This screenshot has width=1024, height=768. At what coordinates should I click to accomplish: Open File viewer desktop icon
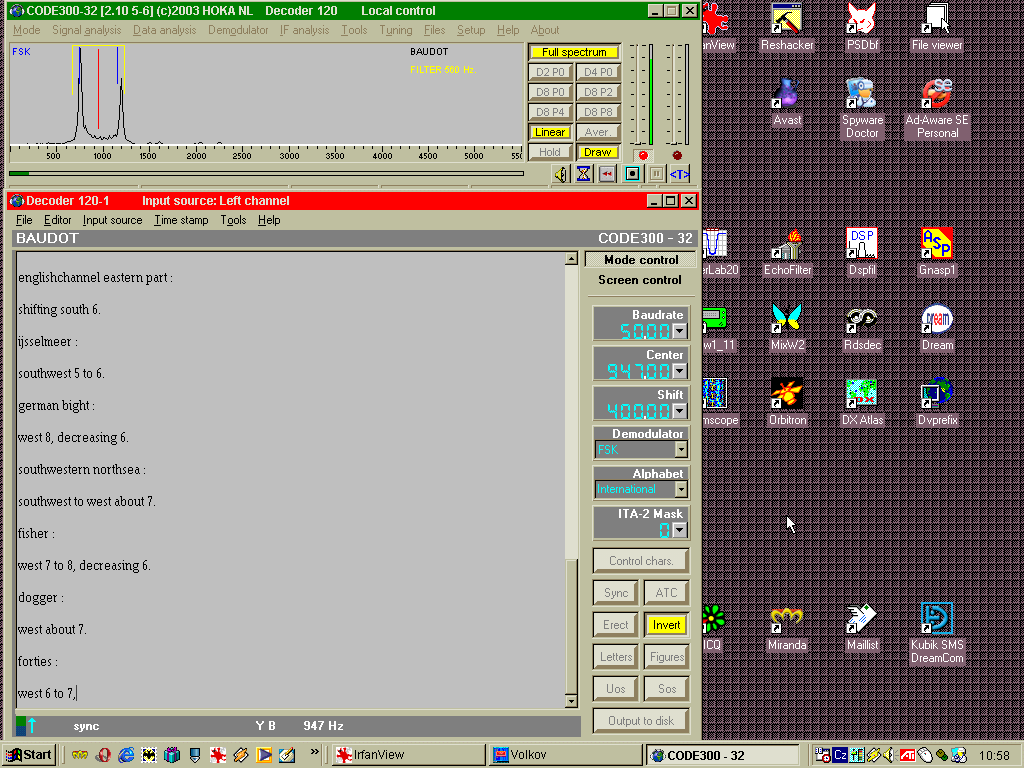point(936,27)
